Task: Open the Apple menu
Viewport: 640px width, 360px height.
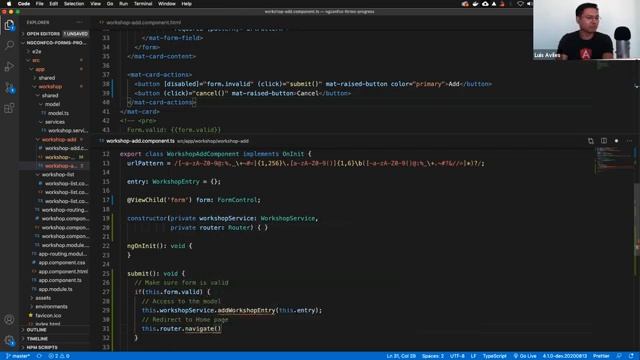Action: point(9,4)
